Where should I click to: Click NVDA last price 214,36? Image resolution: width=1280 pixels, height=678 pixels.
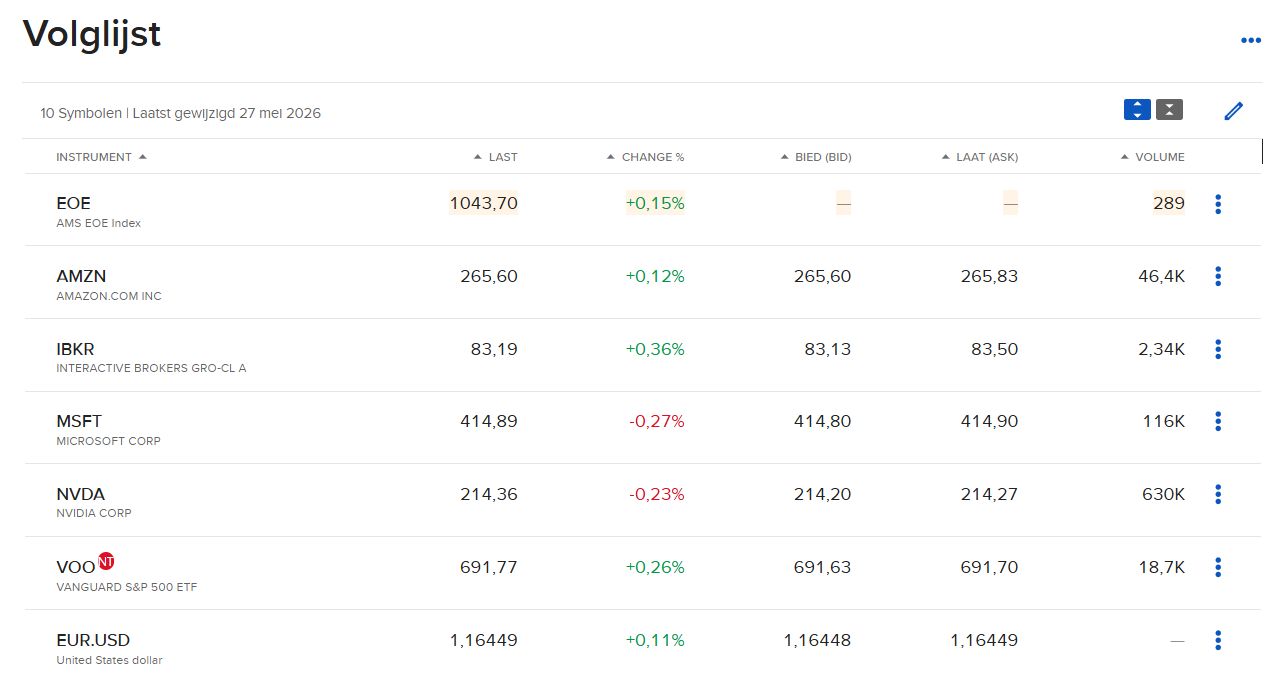pos(489,494)
